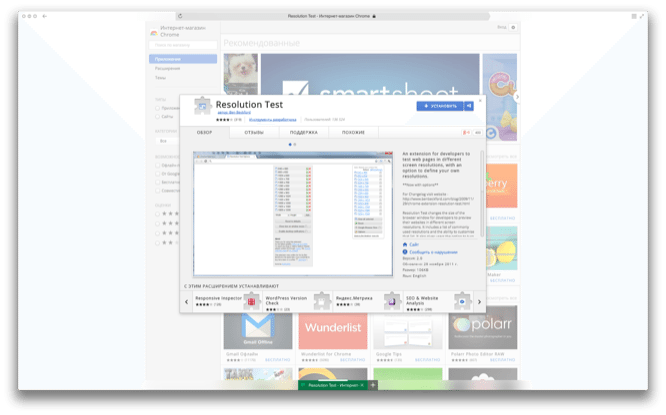The image size is (666, 415).
Task: Click the Responsive Inspector extension icon
Action: [x=251, y=301]
